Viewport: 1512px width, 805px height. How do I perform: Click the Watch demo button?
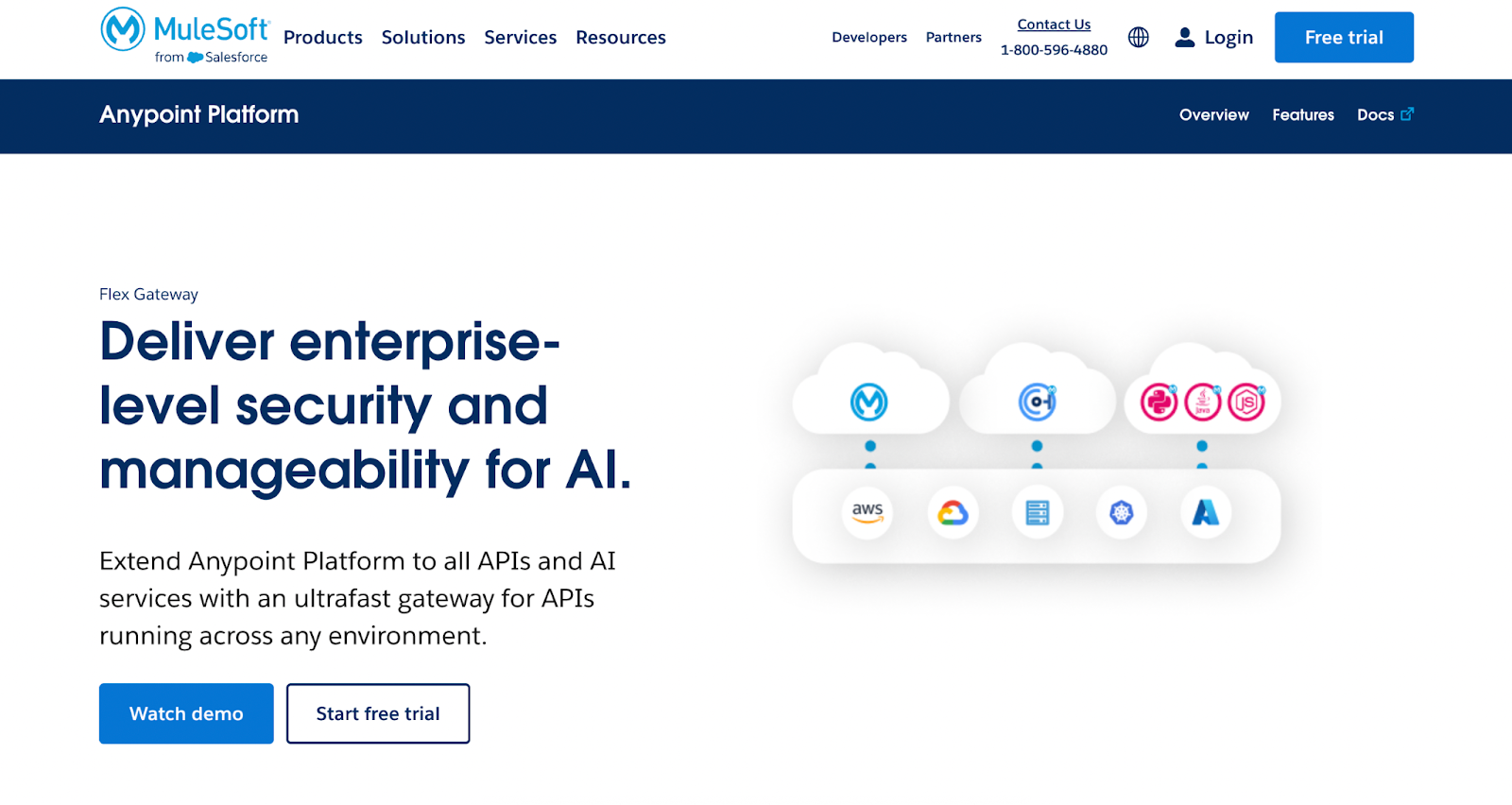pos(186,713)
